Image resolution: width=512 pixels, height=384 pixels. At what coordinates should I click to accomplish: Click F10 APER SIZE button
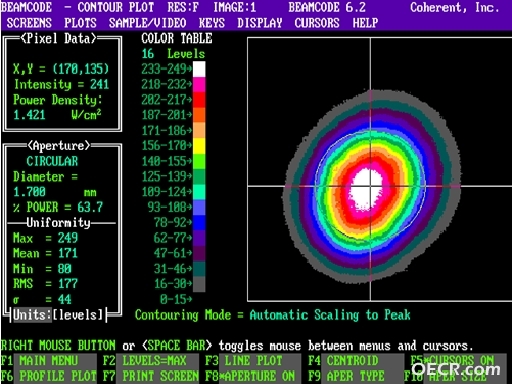[x=455, y=376]
